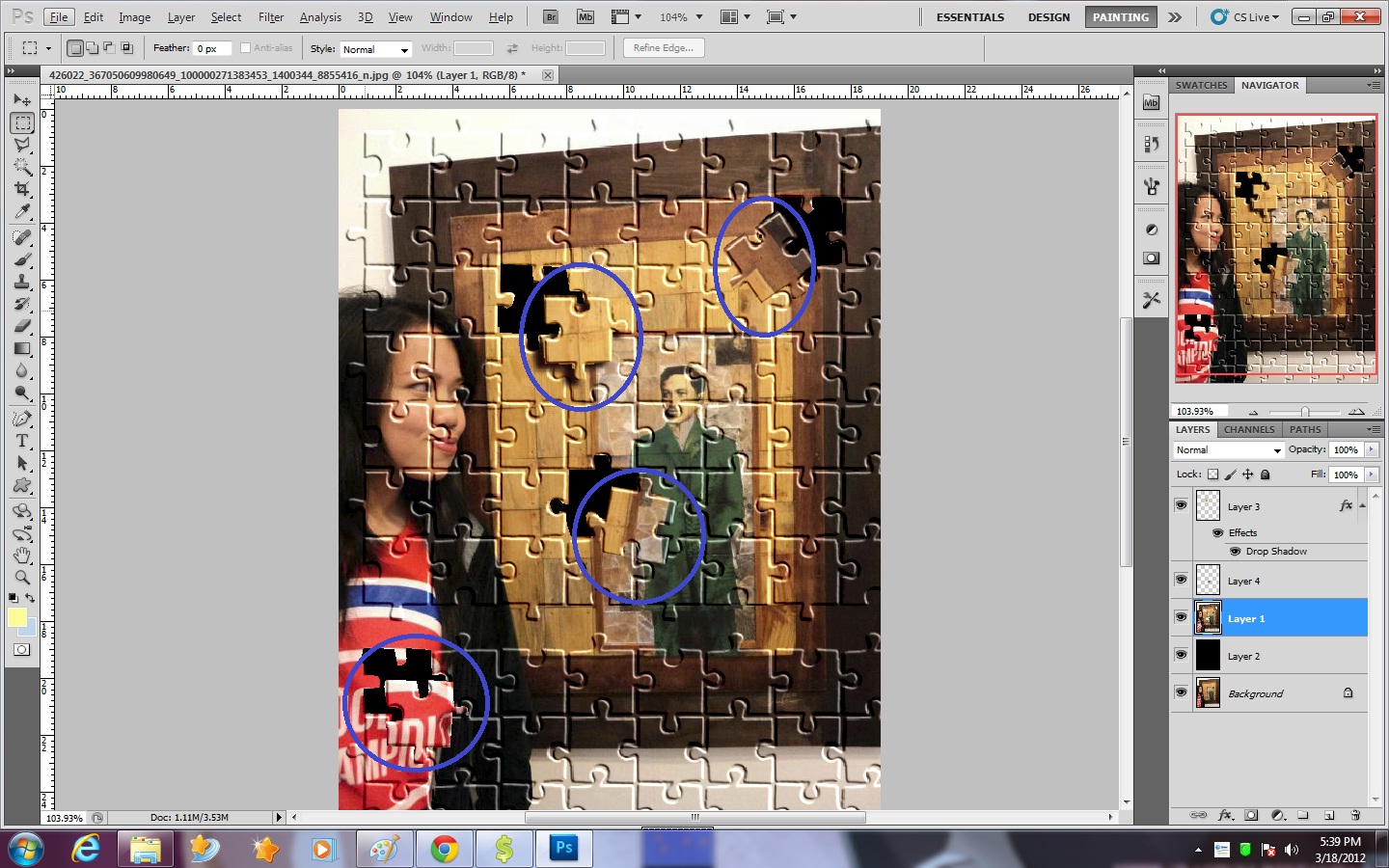Pick the Clone Stamp tool
The image size is (1389, 868).
tap(22, 282)
